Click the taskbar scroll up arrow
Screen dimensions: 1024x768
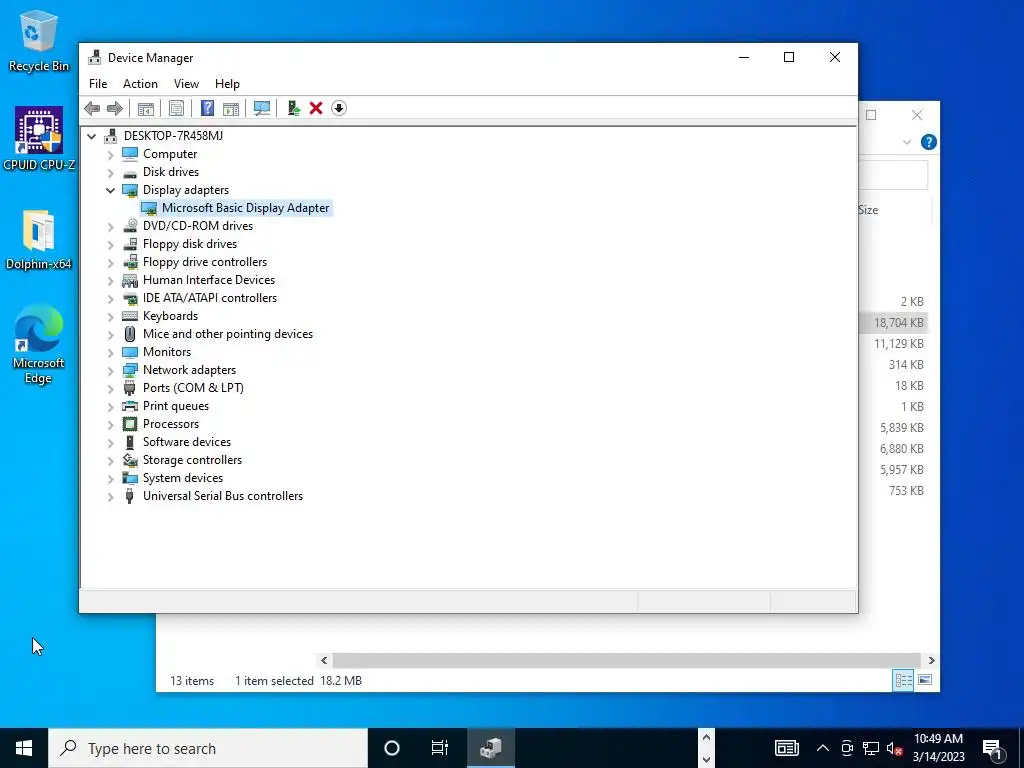tap(706, 738)
